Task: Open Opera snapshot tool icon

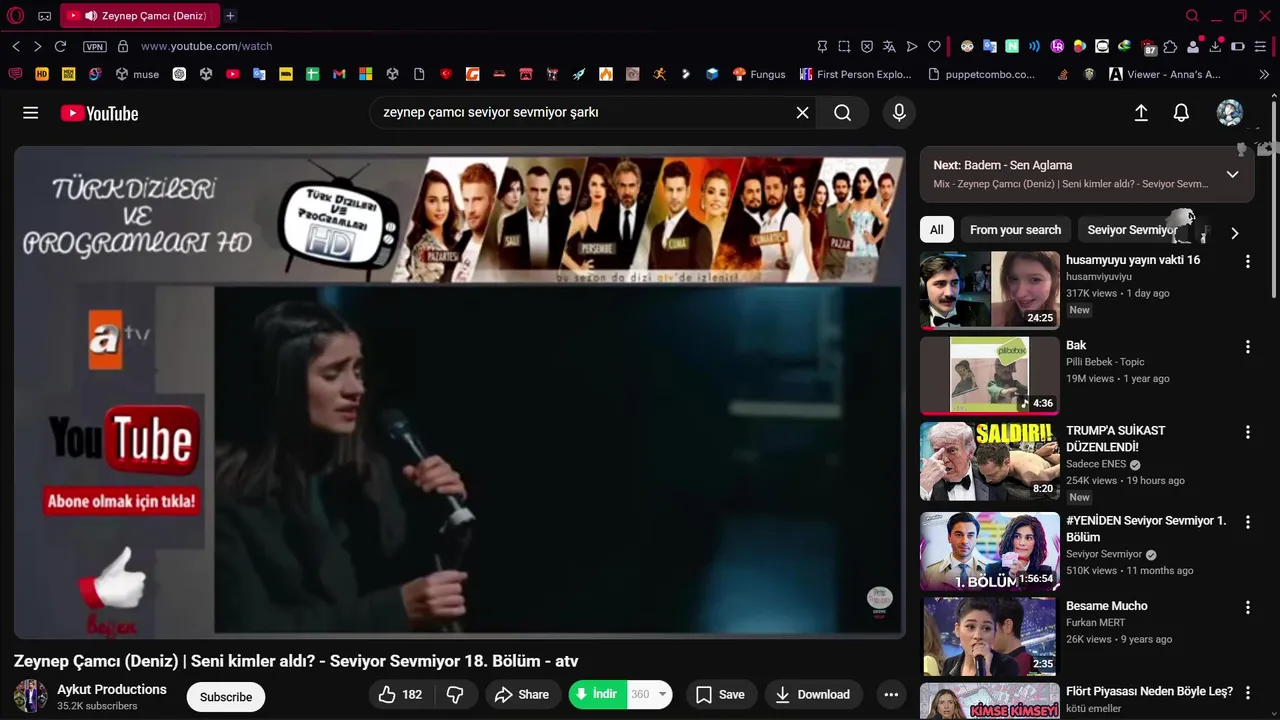Action: tap(844, 46)
